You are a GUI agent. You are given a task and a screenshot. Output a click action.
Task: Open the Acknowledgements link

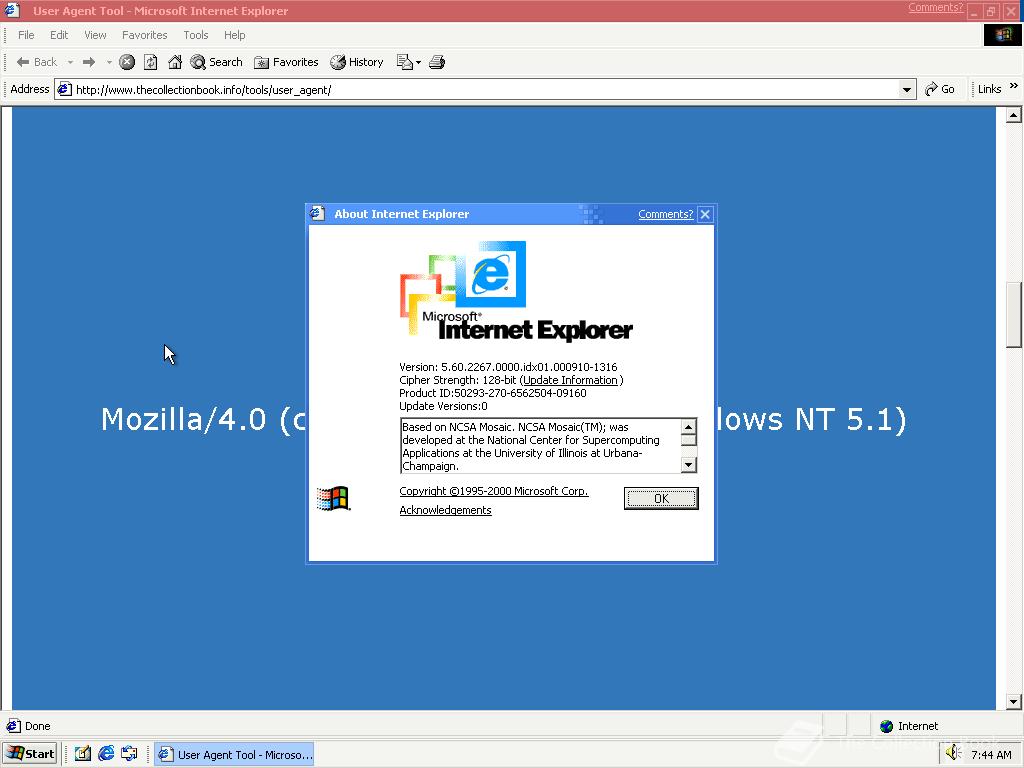click(x=445, y=510)
